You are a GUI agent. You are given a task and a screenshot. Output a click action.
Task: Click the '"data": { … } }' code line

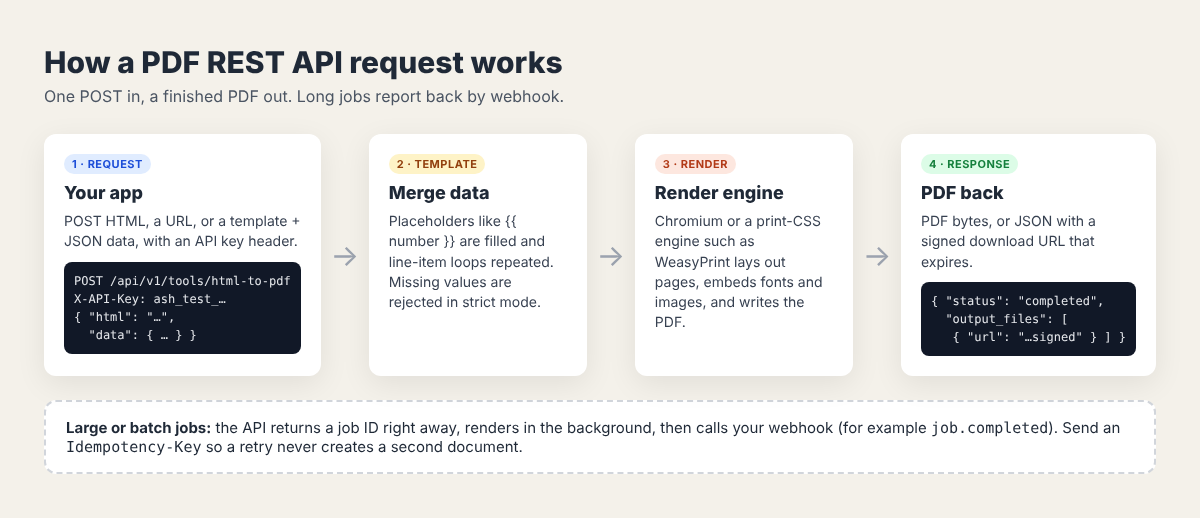pyautogui.click(x=142, y=335)
